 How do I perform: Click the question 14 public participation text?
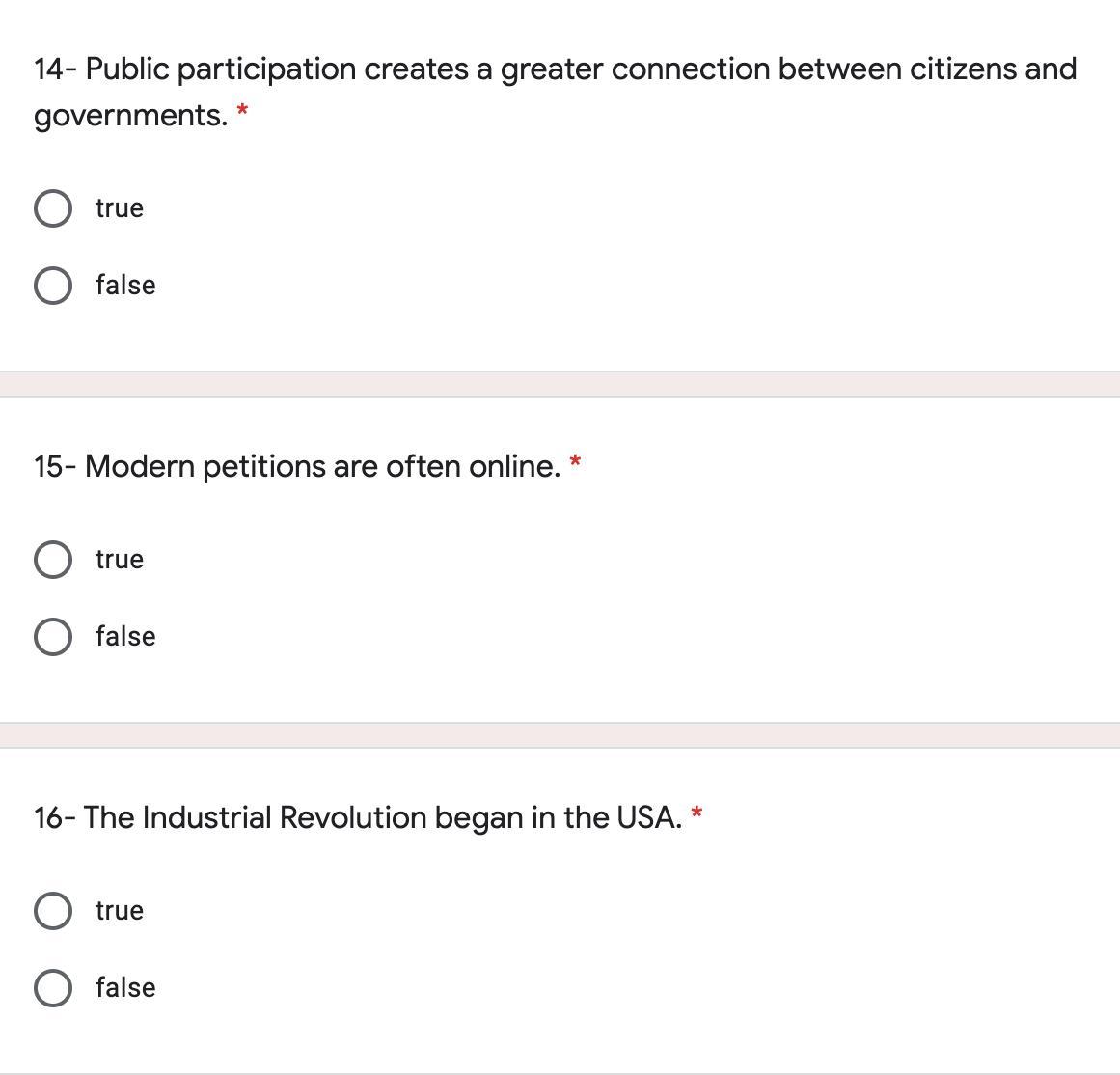click(555, 70)
